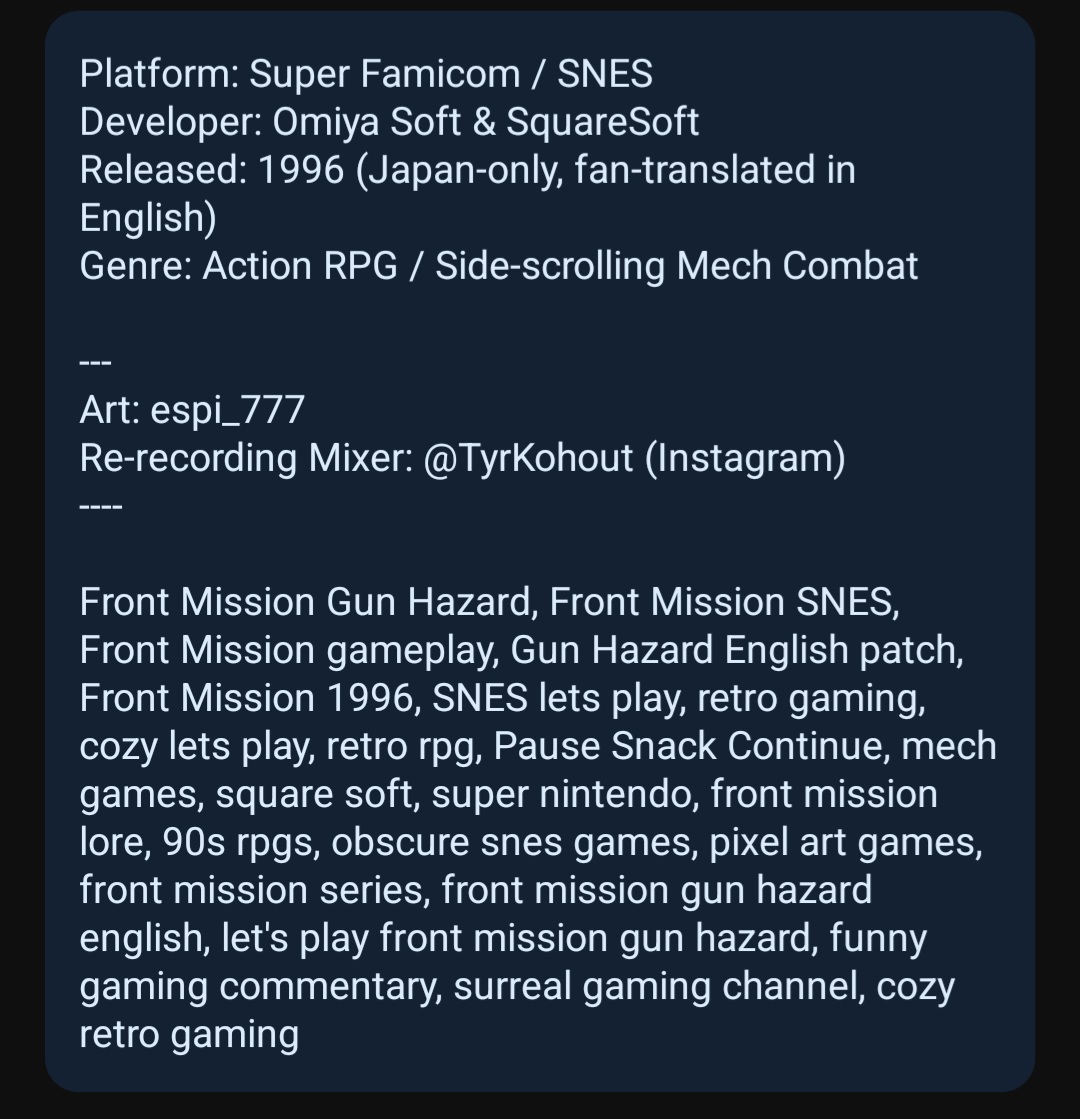Image resolution: width=1080 pixels, height=1119 pixels.
Task: Click the three-dash separator above Art
Action: 95,363
